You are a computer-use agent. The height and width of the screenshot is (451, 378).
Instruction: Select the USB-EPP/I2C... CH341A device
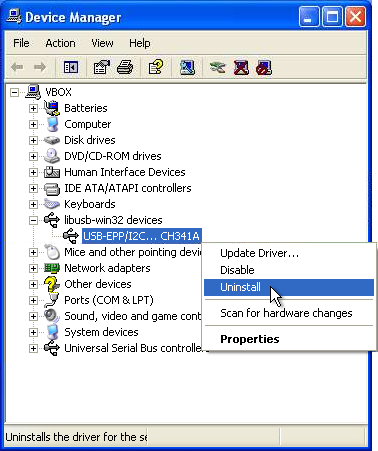141,236
